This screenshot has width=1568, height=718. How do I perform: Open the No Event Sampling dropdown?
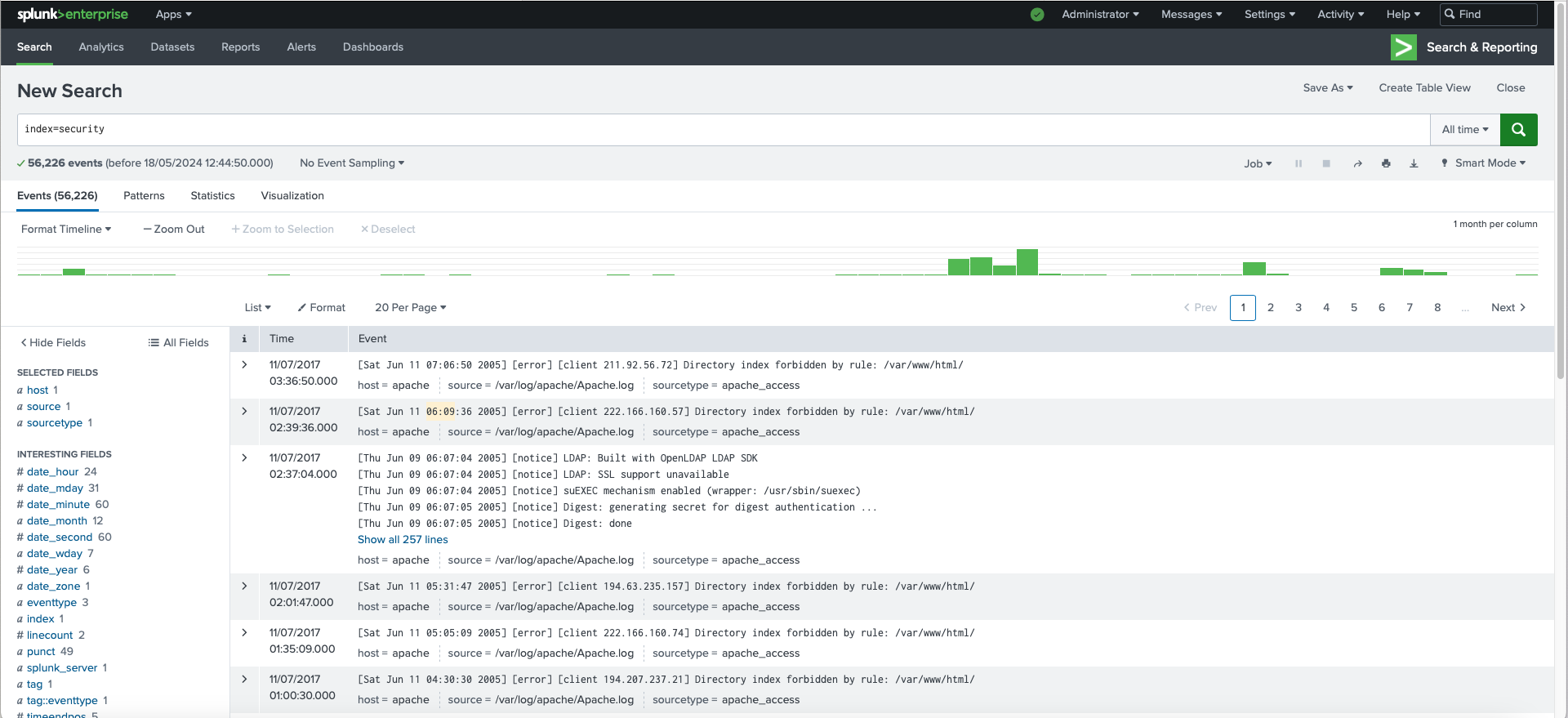pyautogui.click(x=352, y=163)
